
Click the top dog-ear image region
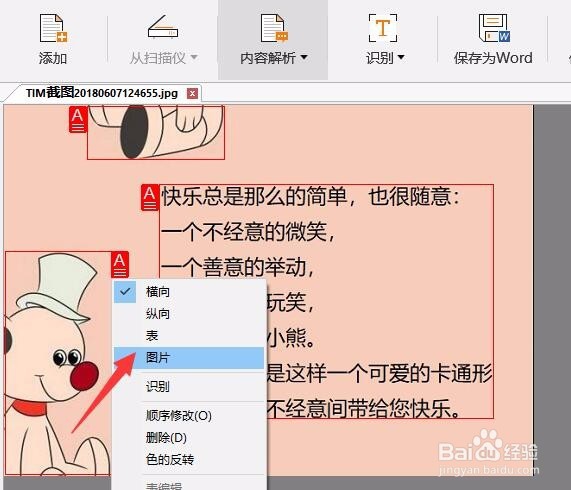(156, 133)
